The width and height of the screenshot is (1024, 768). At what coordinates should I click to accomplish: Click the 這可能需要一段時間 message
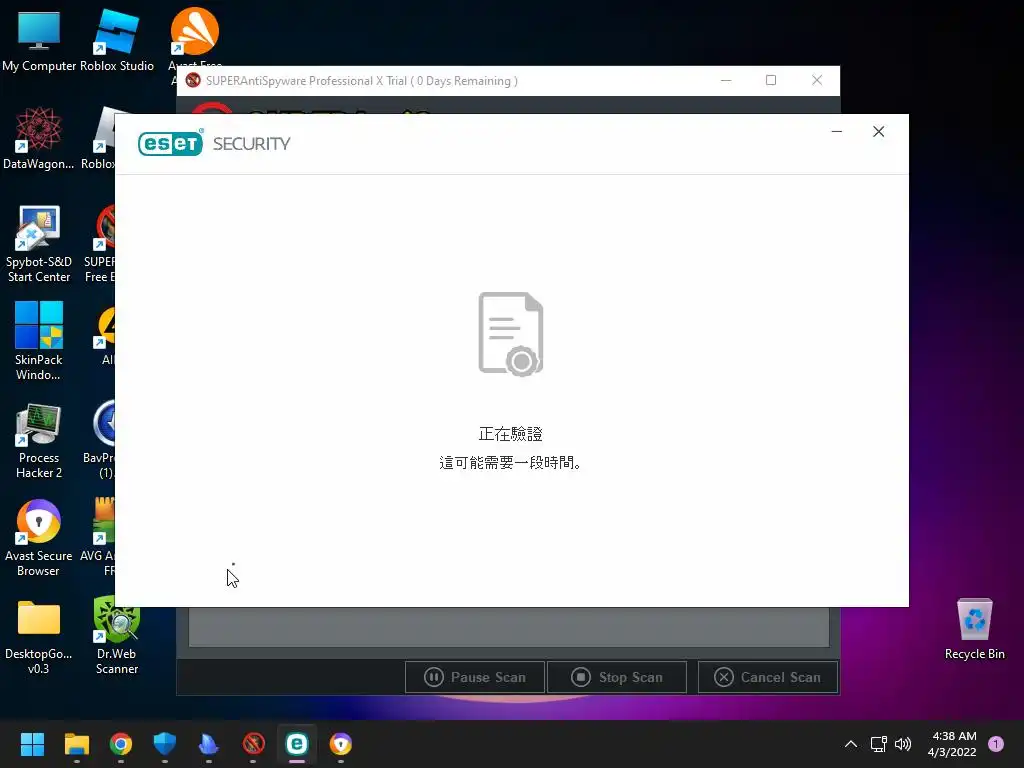[x=511, y=462]
